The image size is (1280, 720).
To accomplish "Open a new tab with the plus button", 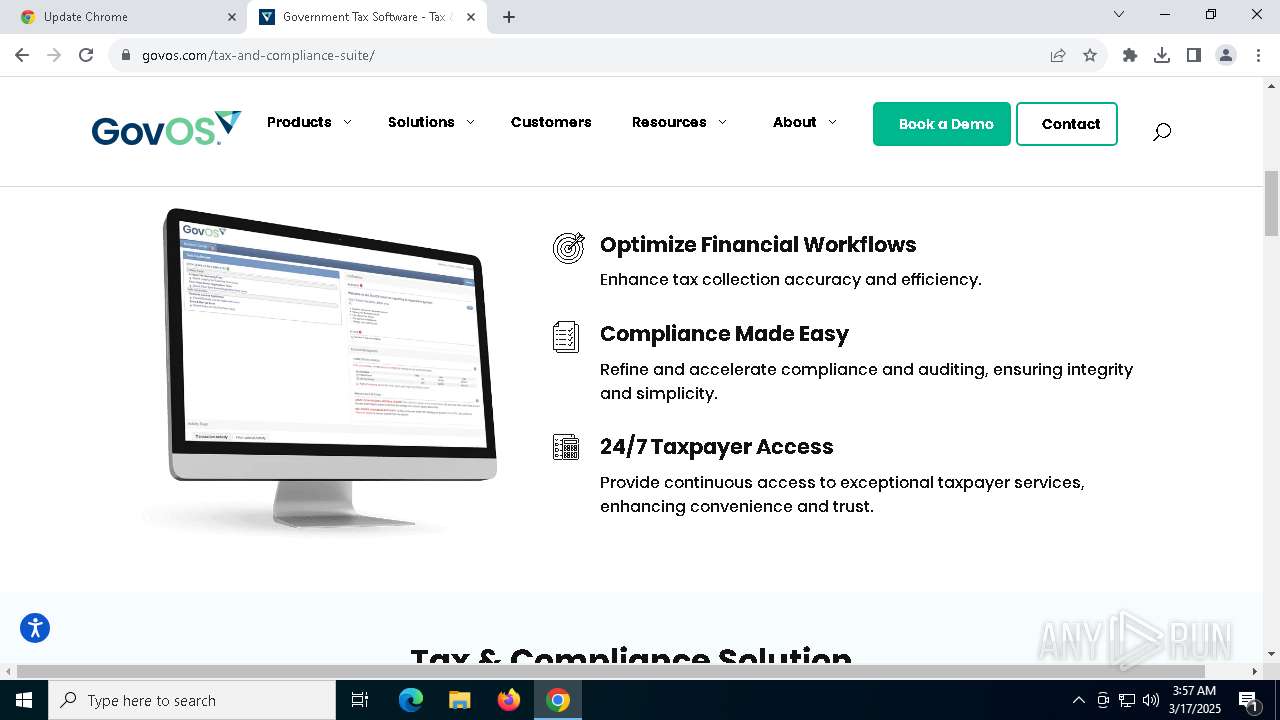I will 509,17.
